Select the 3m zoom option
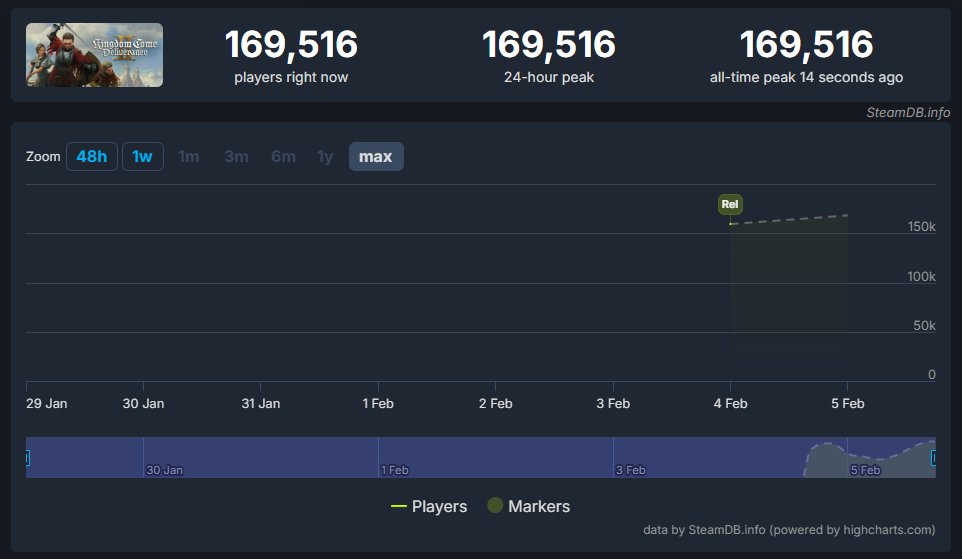Viewport: 962px width, 559px height. (x=236, y=157)
